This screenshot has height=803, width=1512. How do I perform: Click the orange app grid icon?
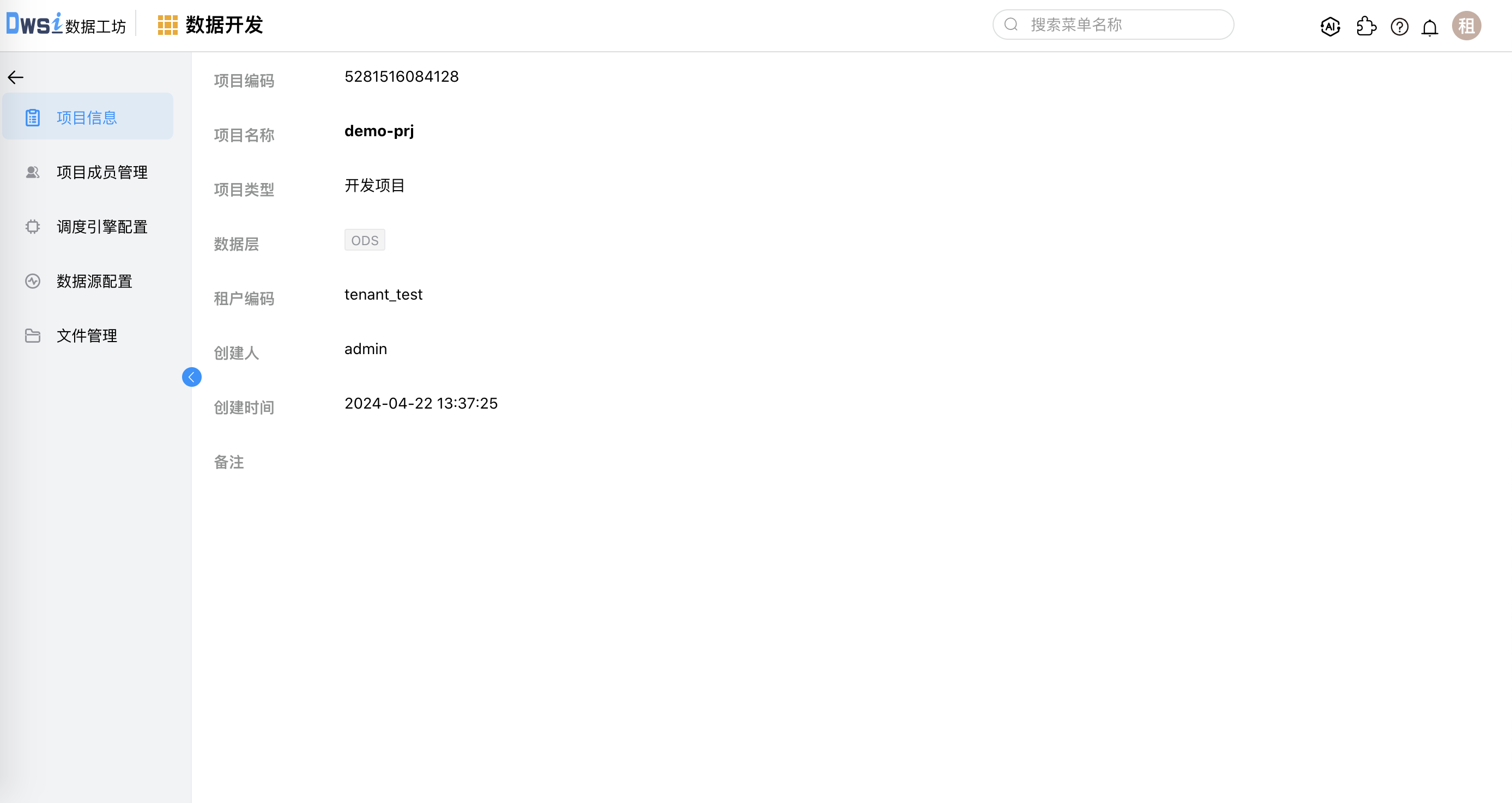(x=167, y=25)
